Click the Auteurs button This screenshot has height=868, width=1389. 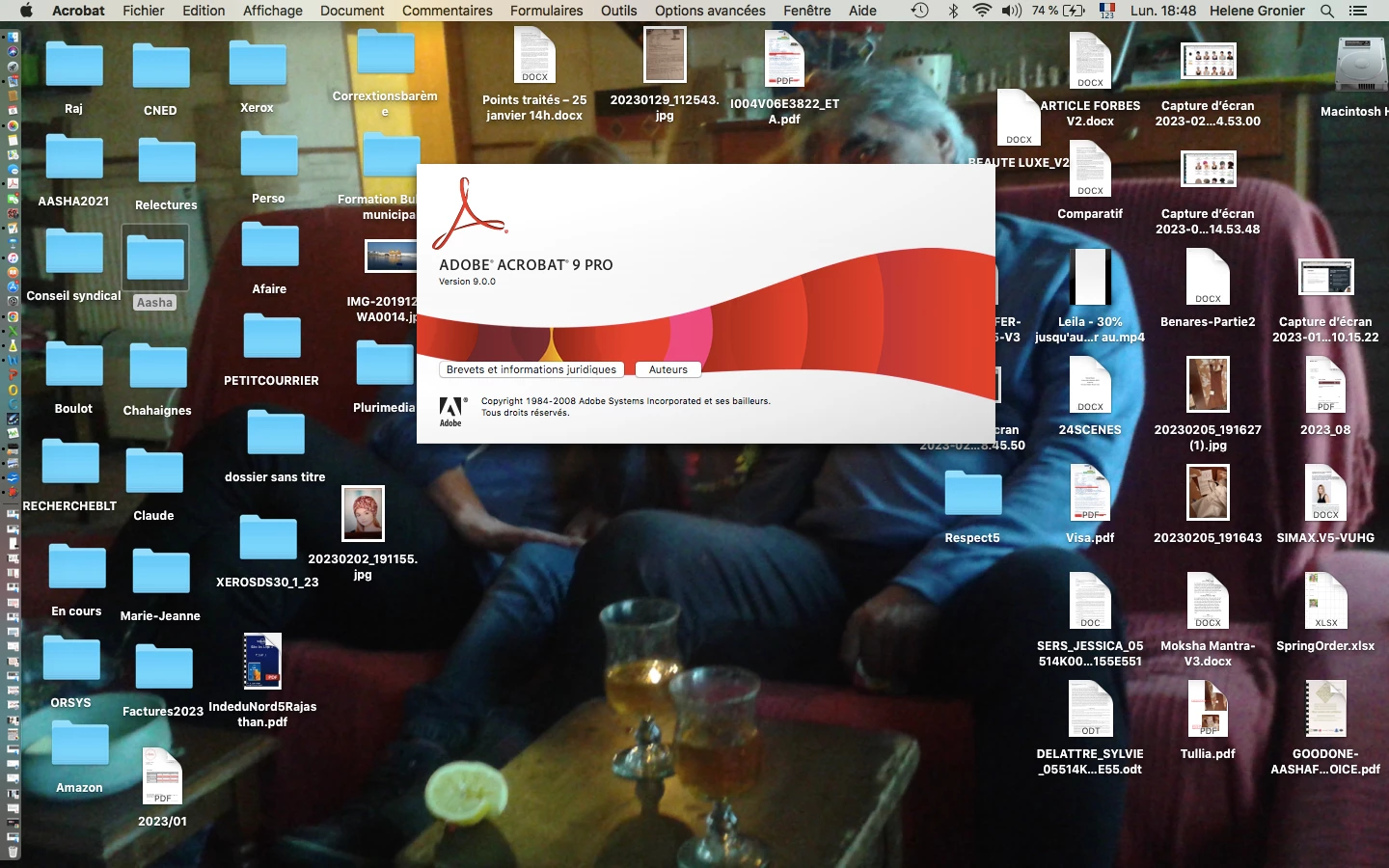click(x=668, y=369)
